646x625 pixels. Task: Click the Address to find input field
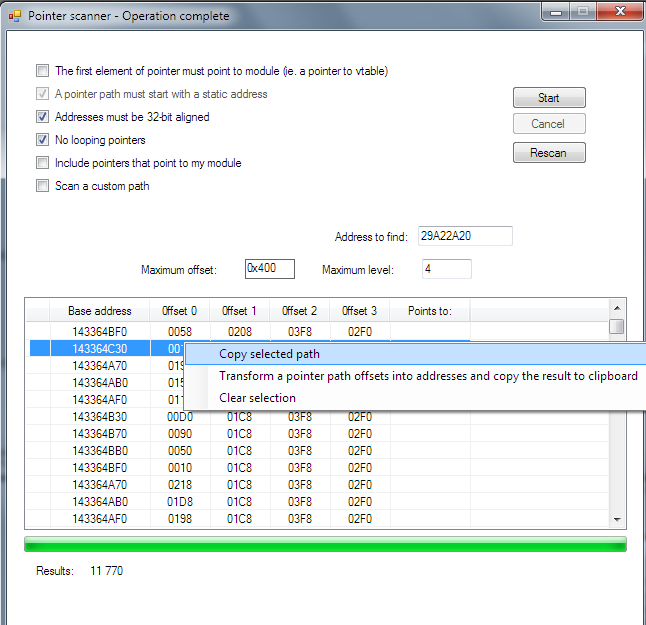coord(464,236)
